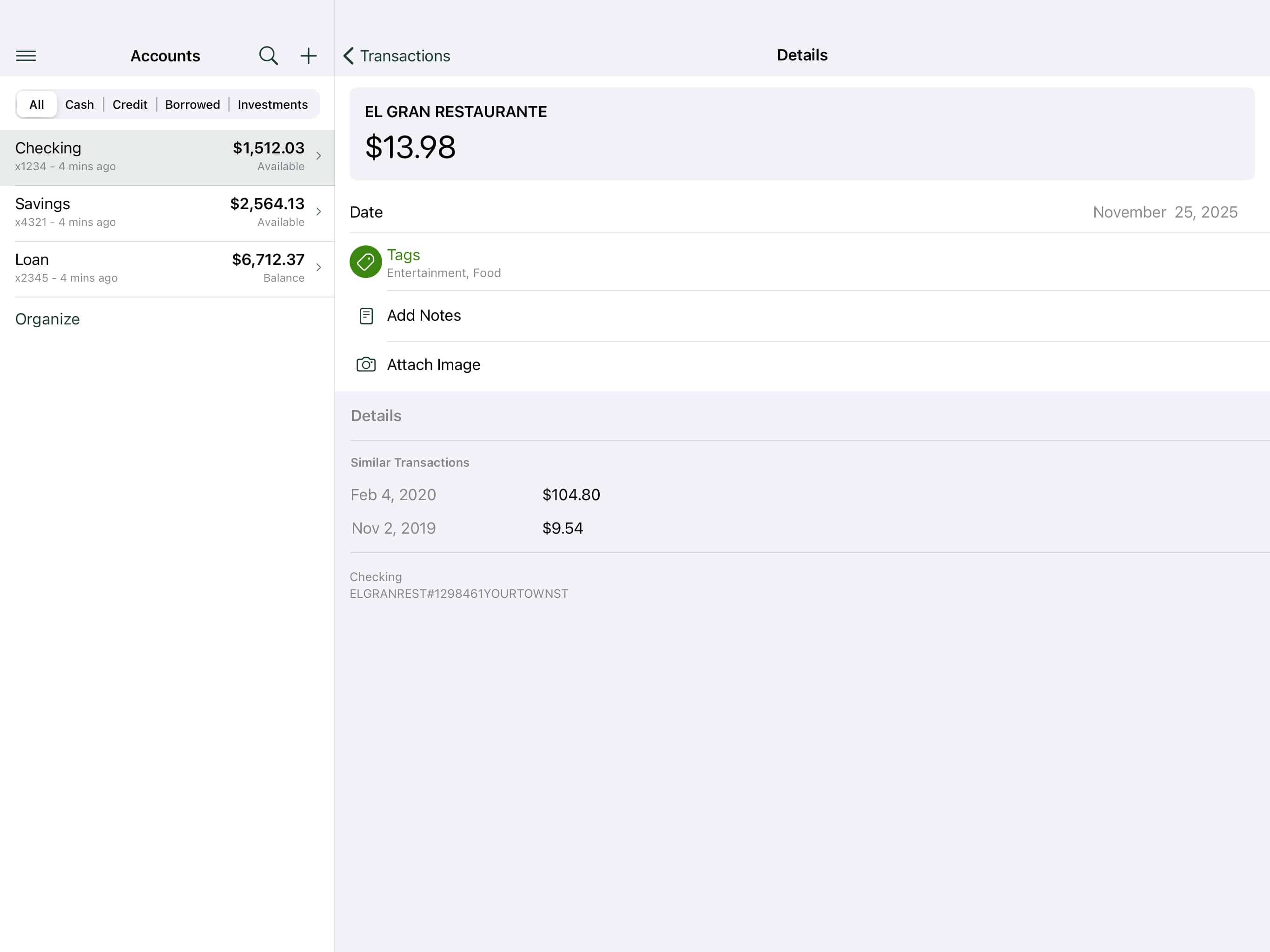Tap the Similar Transactions heading

410,463
